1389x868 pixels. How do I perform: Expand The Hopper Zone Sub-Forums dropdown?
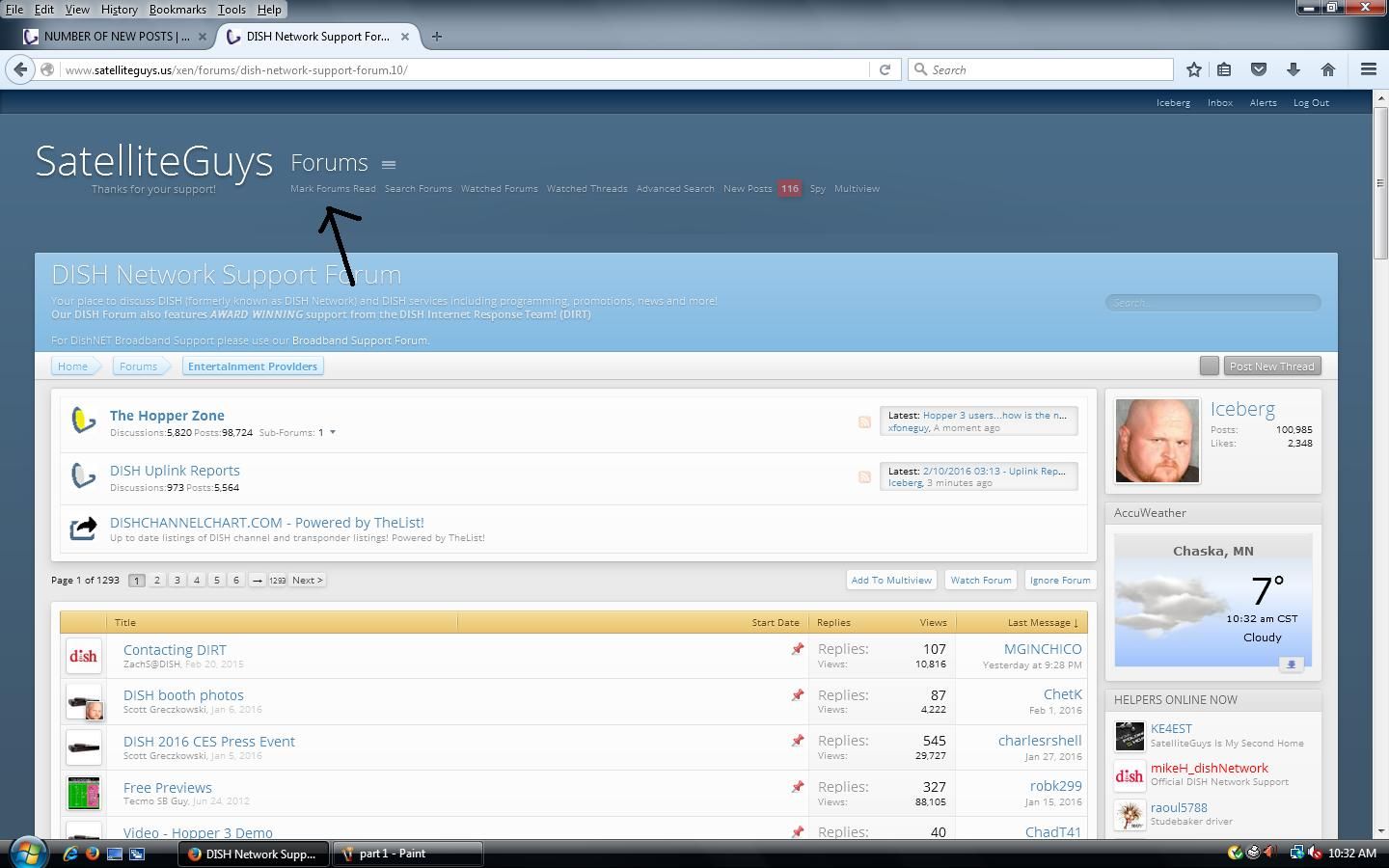(x=333, y=432)
